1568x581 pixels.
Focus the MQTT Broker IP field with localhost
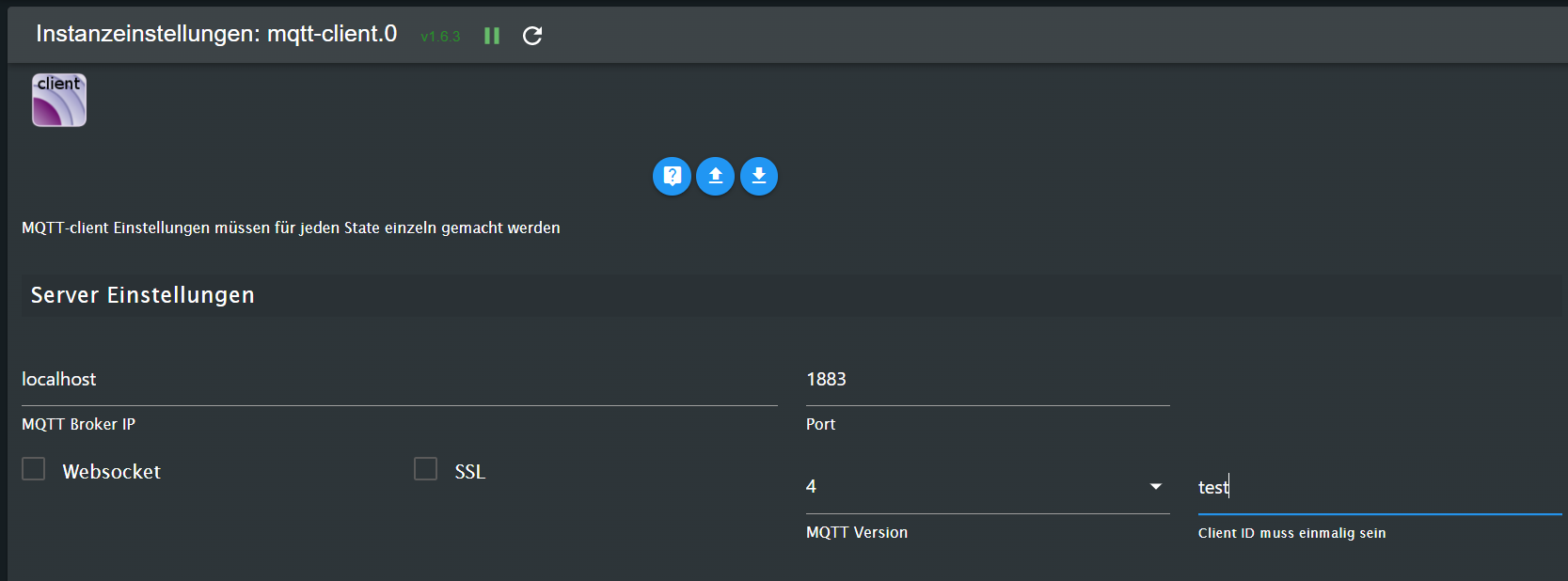[x=400, y=380]
